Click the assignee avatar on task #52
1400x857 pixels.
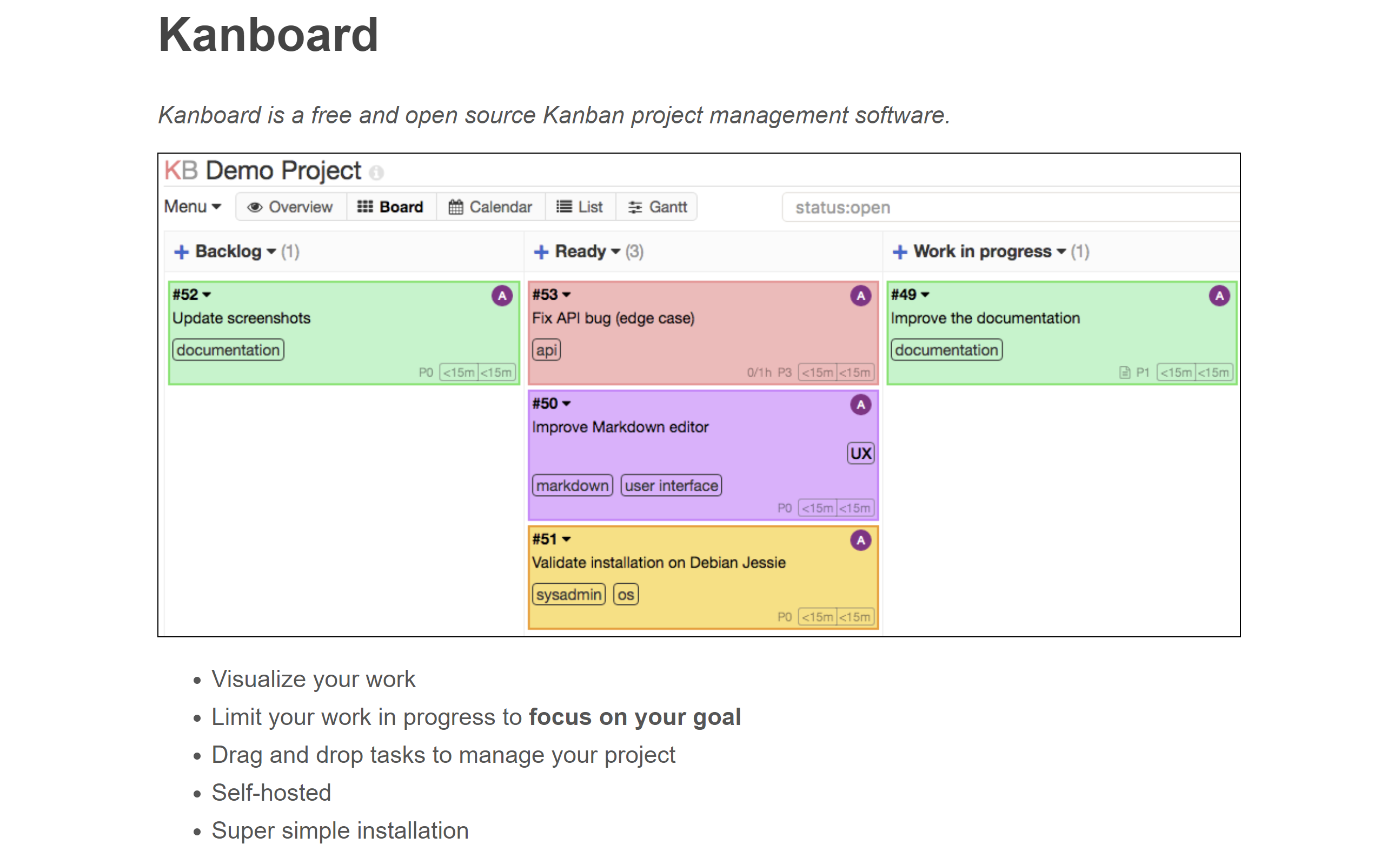point(502,295)
